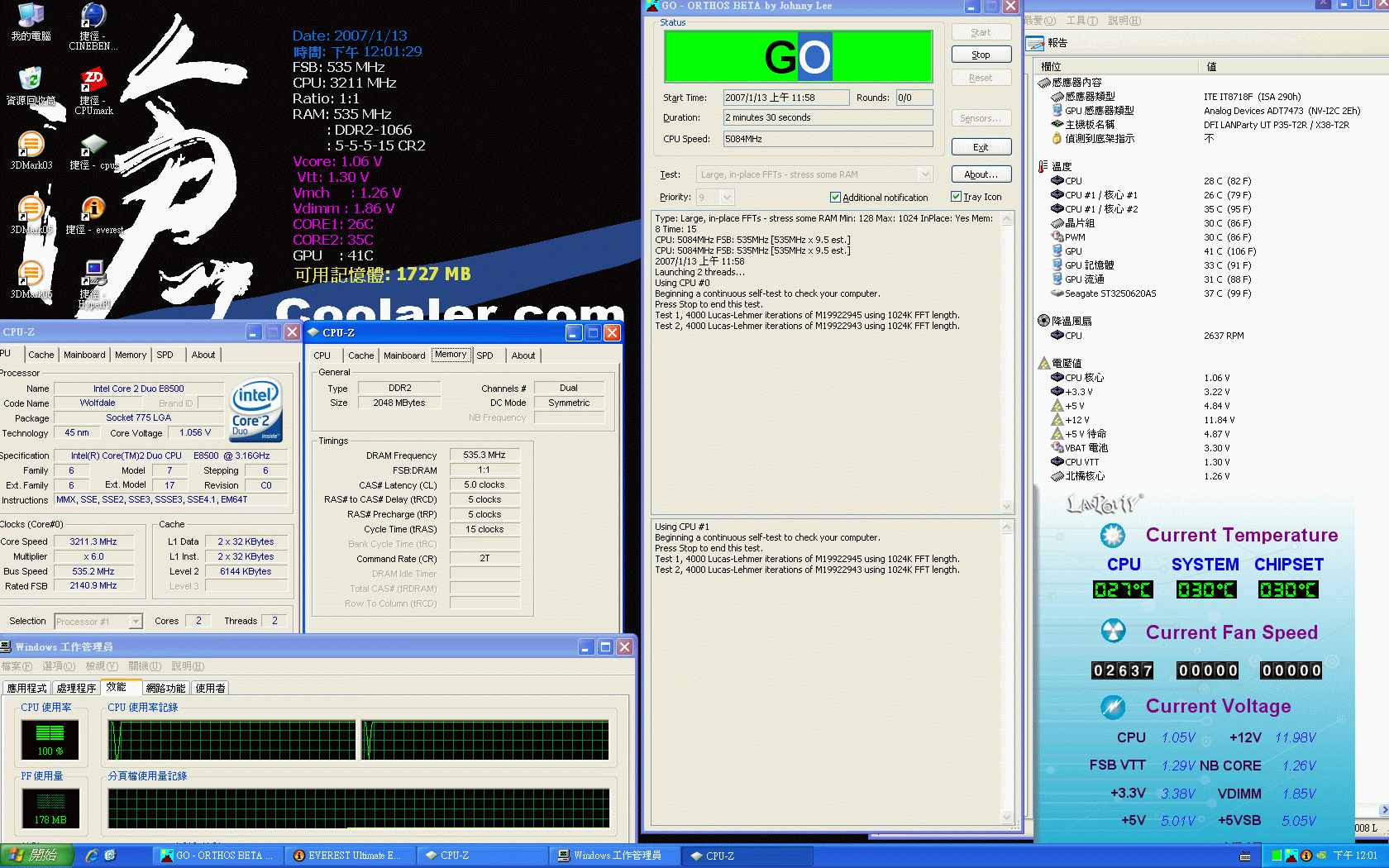This screenshot has width=1389, height=868.
Task: Click the About... button in ORTHOS
Action: pos(981,174)
